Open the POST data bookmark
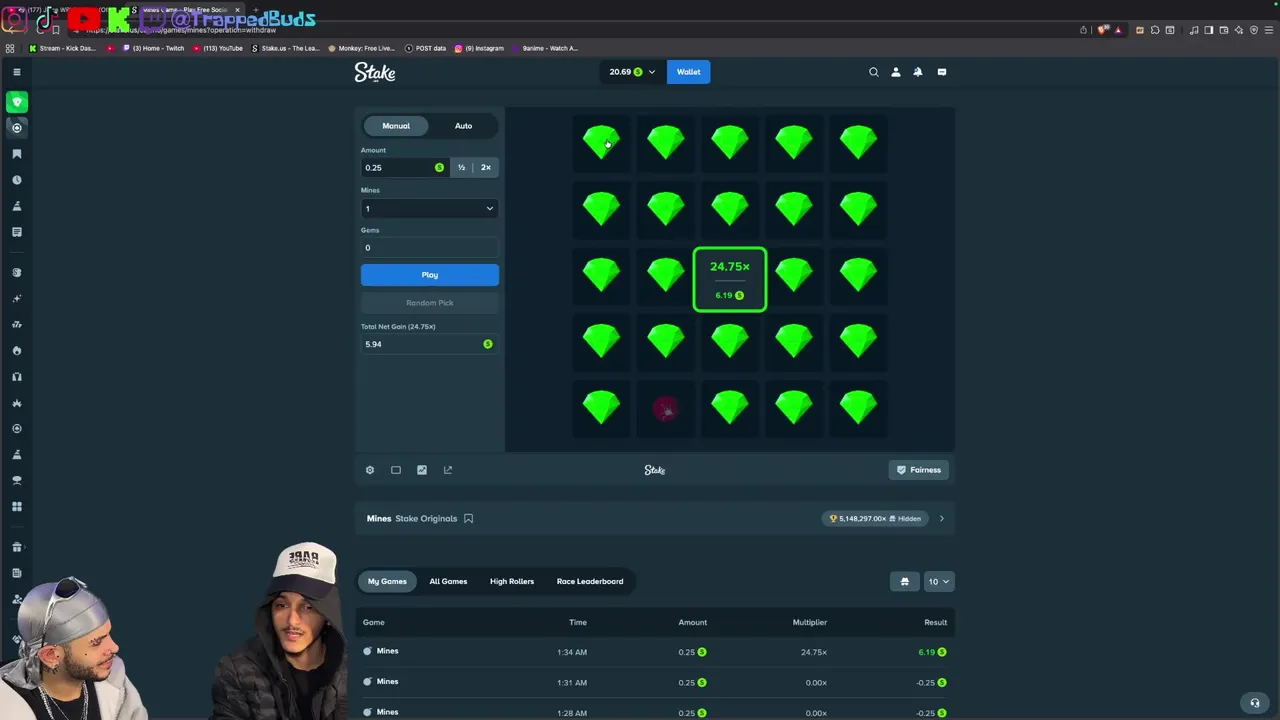 pyautogui.click(x=425, y=48)
